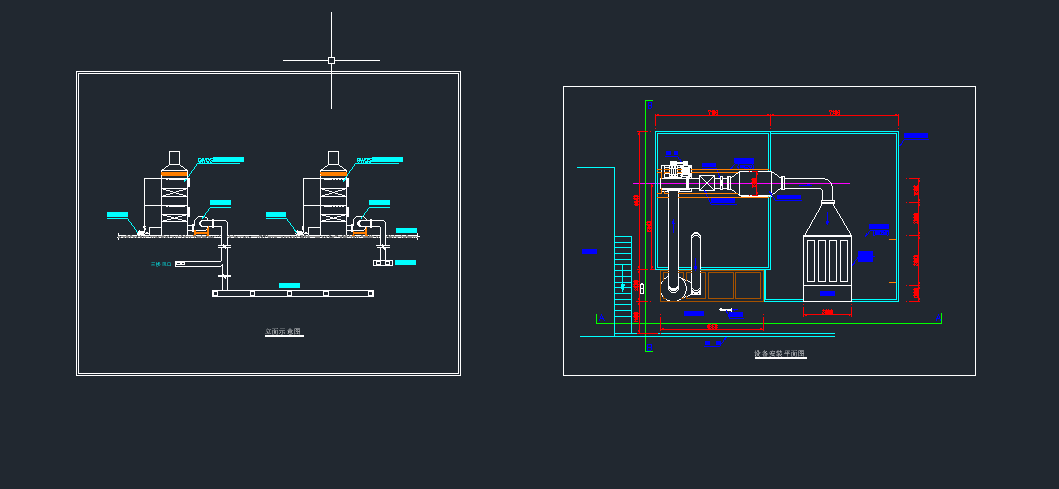This screenshot has width=1059, height=489.
Task: Select the right scrubber tower body
Action: pos(334,193)
